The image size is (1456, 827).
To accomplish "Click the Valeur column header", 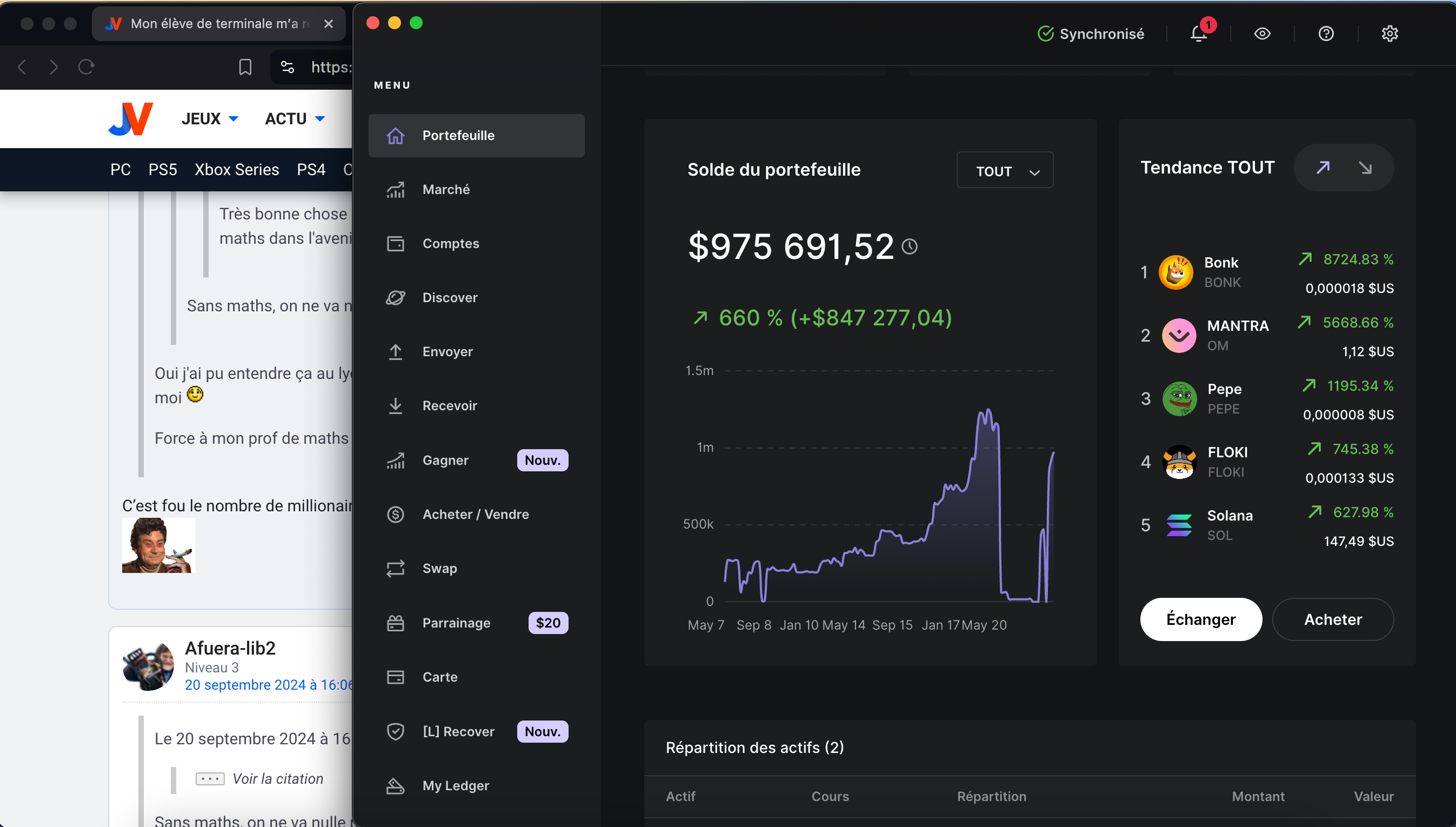I will [1374, 796].
